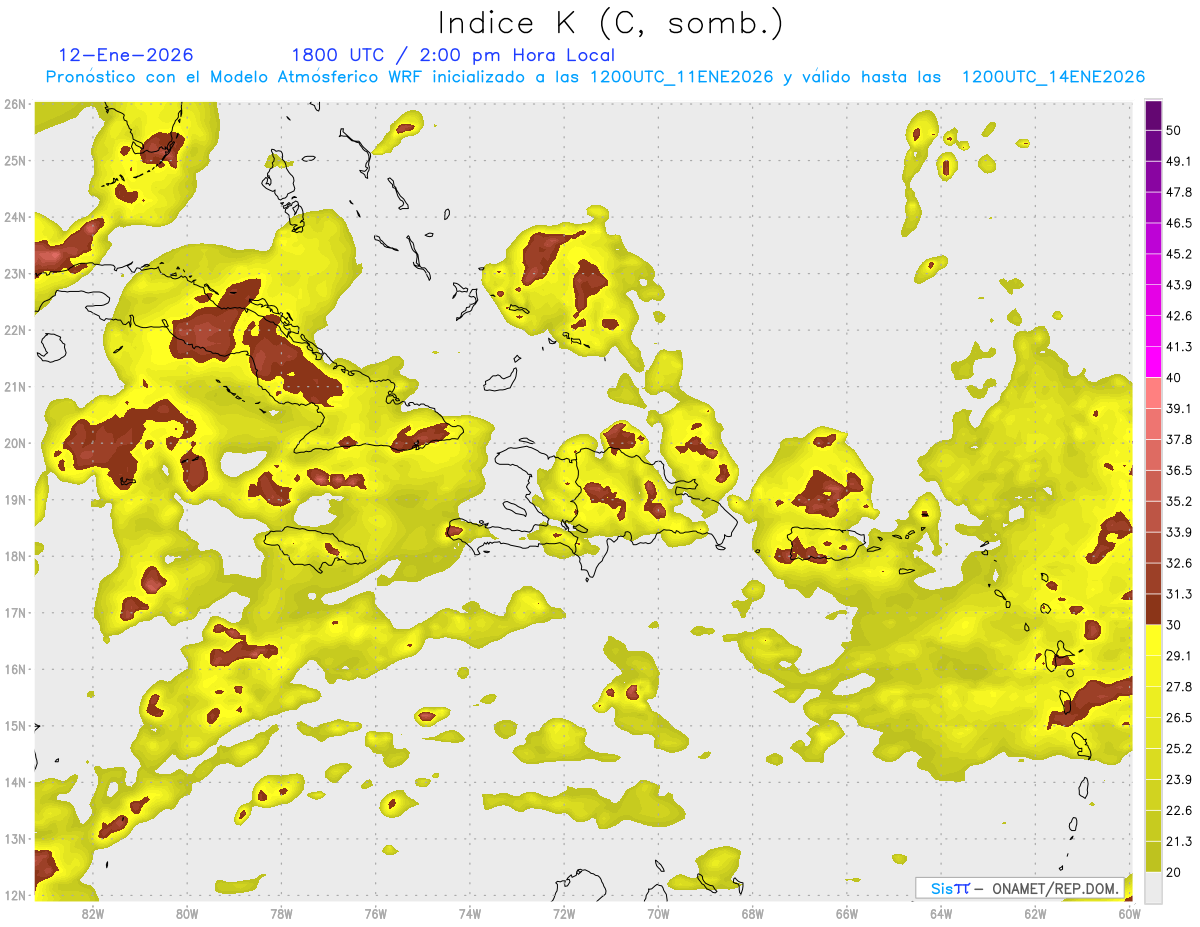Click legend value 33.9
The width and height of the screenshot is (1200, 927).
point(1179,532)
